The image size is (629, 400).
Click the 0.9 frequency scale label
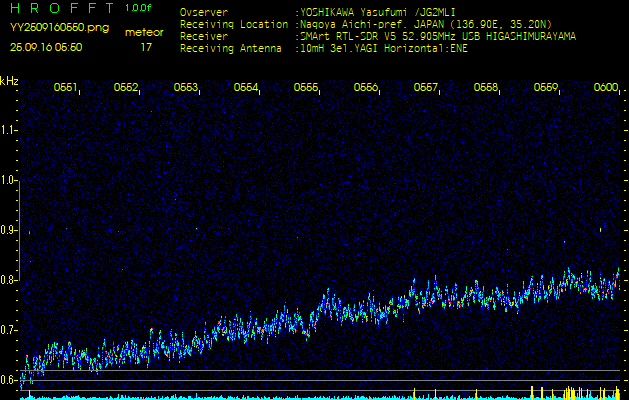9,230
